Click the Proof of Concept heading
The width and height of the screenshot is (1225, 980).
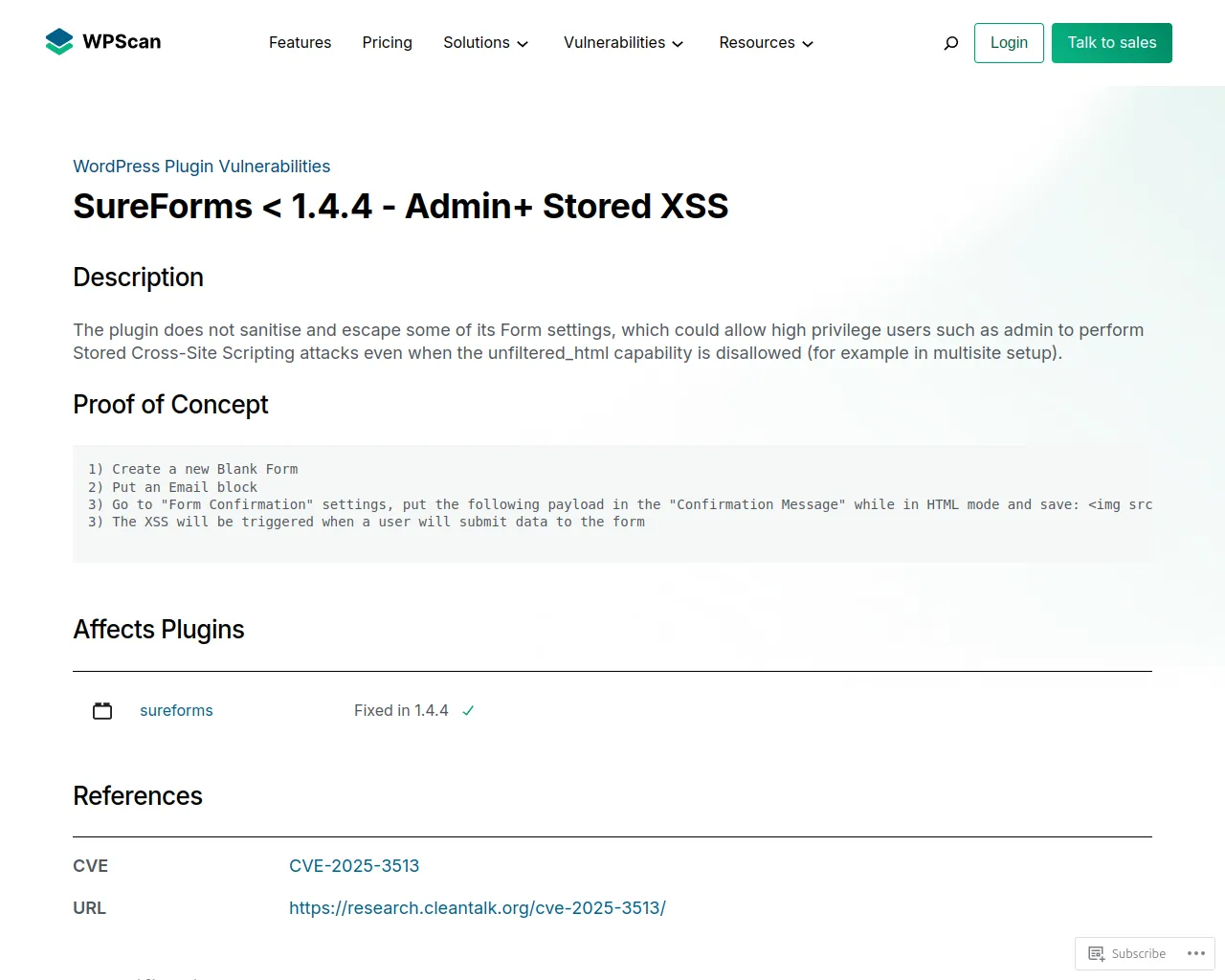(x=170, y=405)
